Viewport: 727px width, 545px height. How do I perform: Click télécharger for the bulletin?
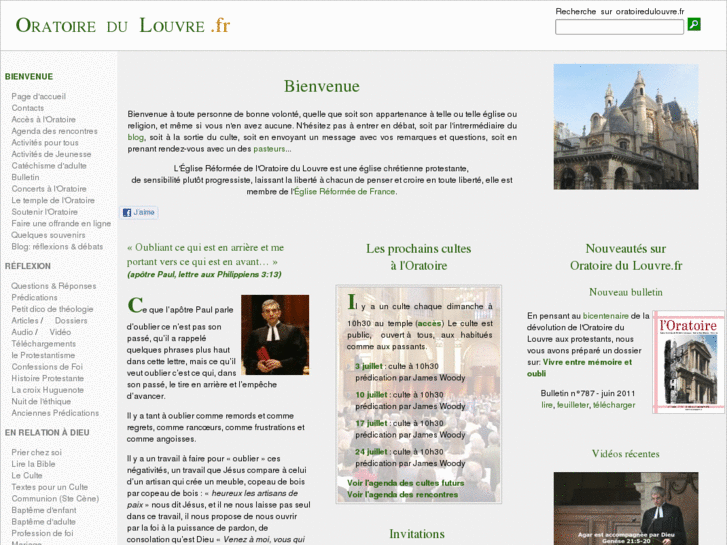[614, 405]
